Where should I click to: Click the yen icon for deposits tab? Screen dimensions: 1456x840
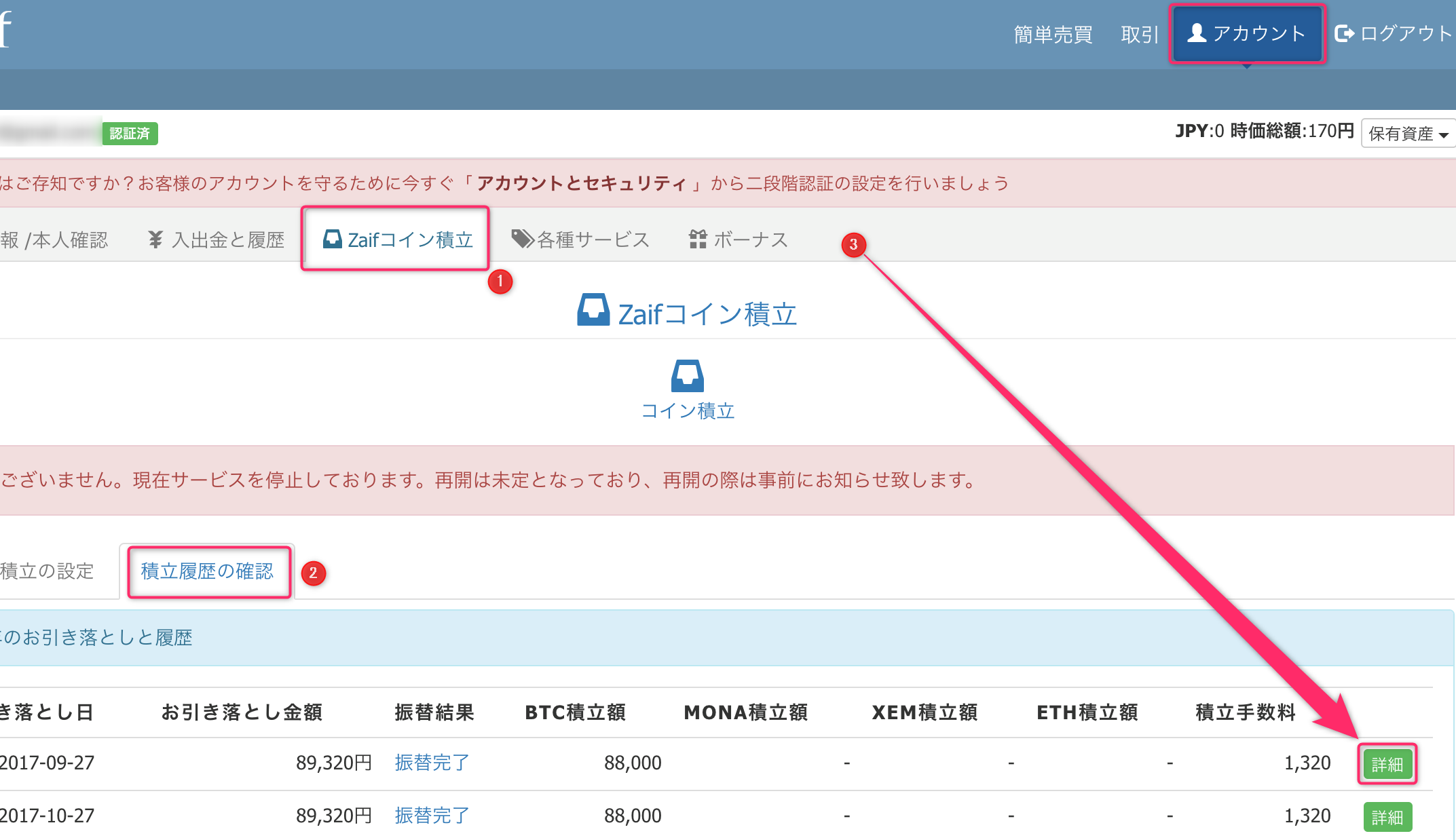(x=155, y=240)
